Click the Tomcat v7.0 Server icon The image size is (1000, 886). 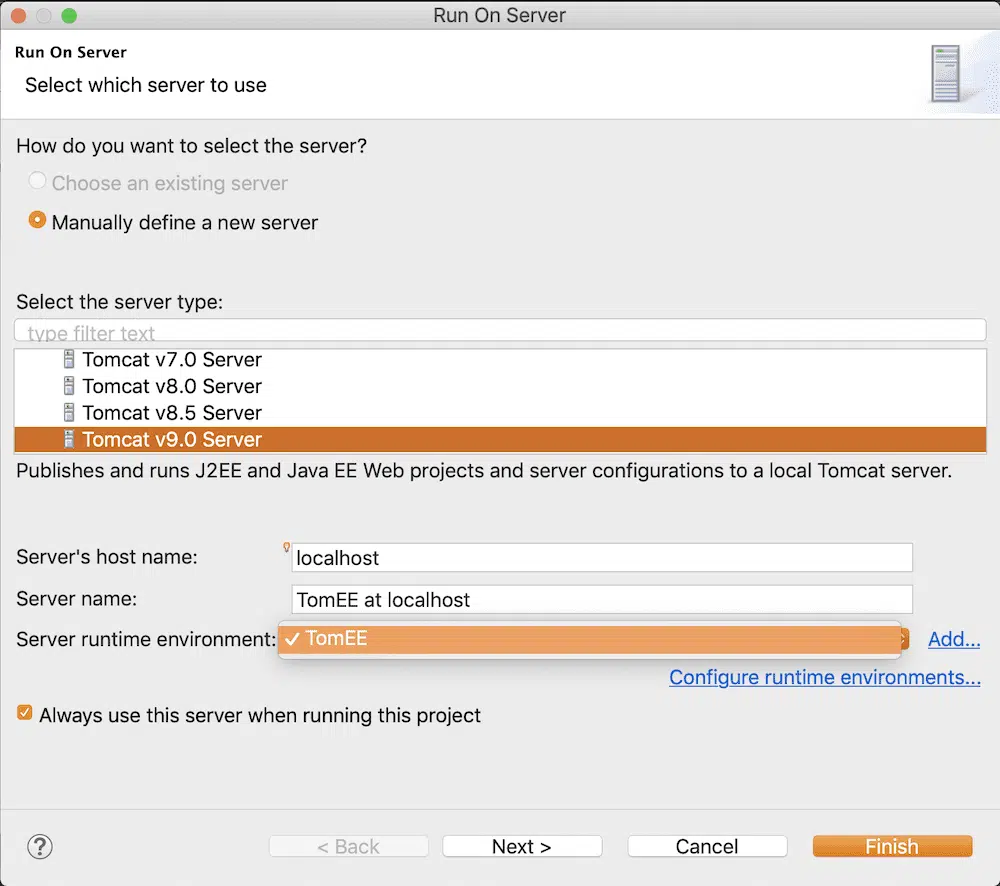click(68, 360)
